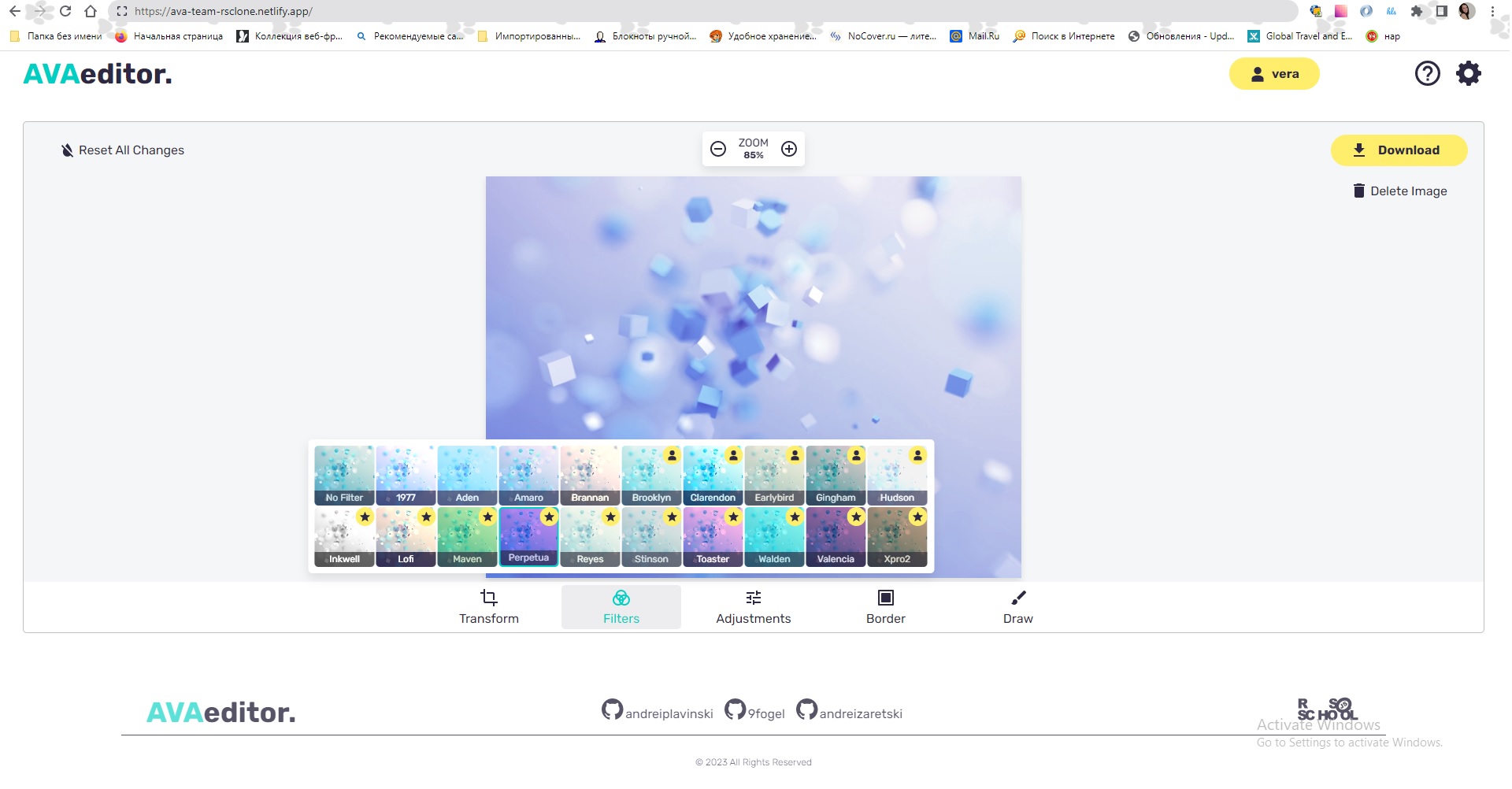Apply the Clarendon filter
This screenshot has height=789, width=1512.
713,476
